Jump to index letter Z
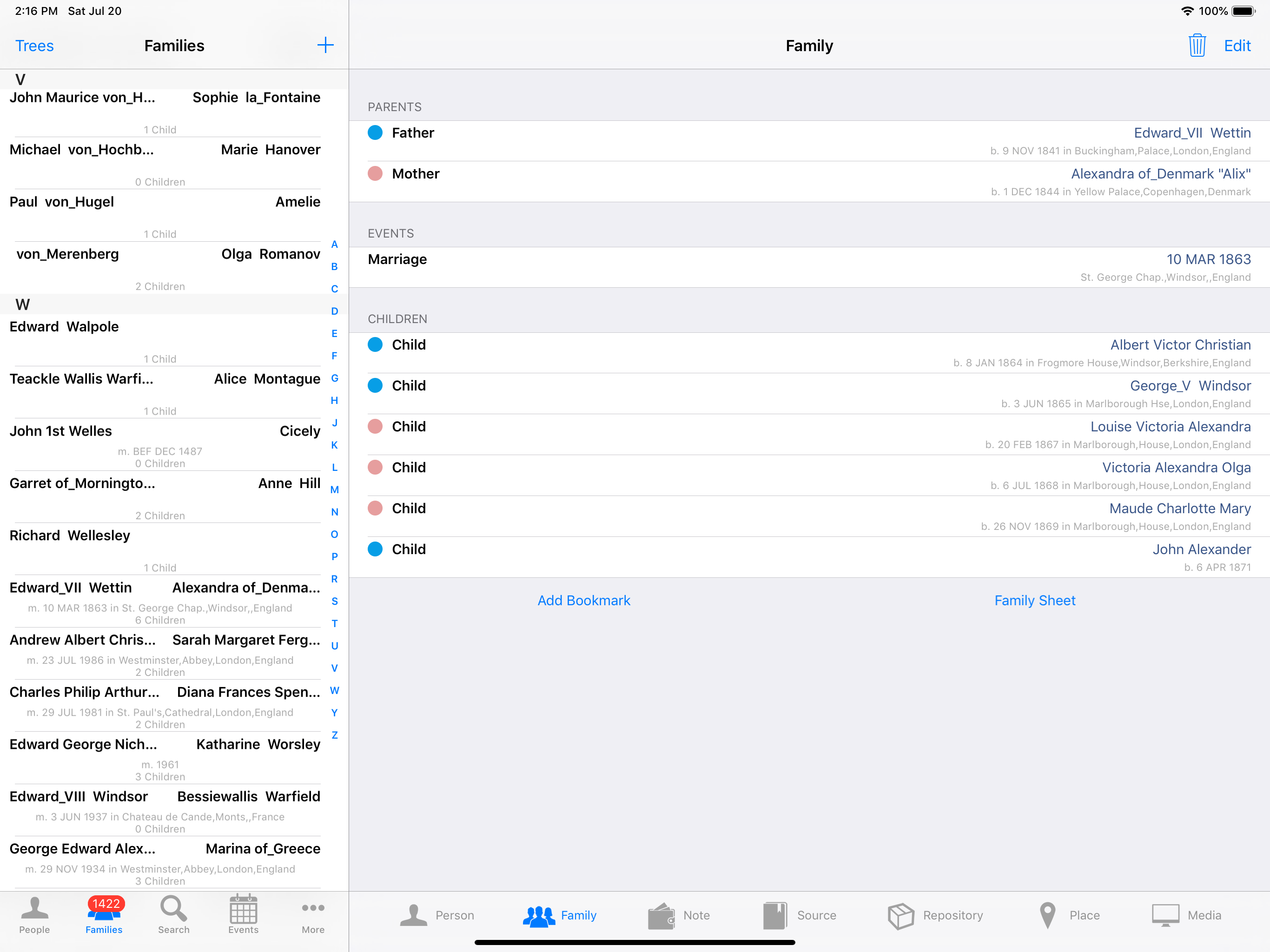This screenshot has width=1270, height=952. tap(335, 735)
